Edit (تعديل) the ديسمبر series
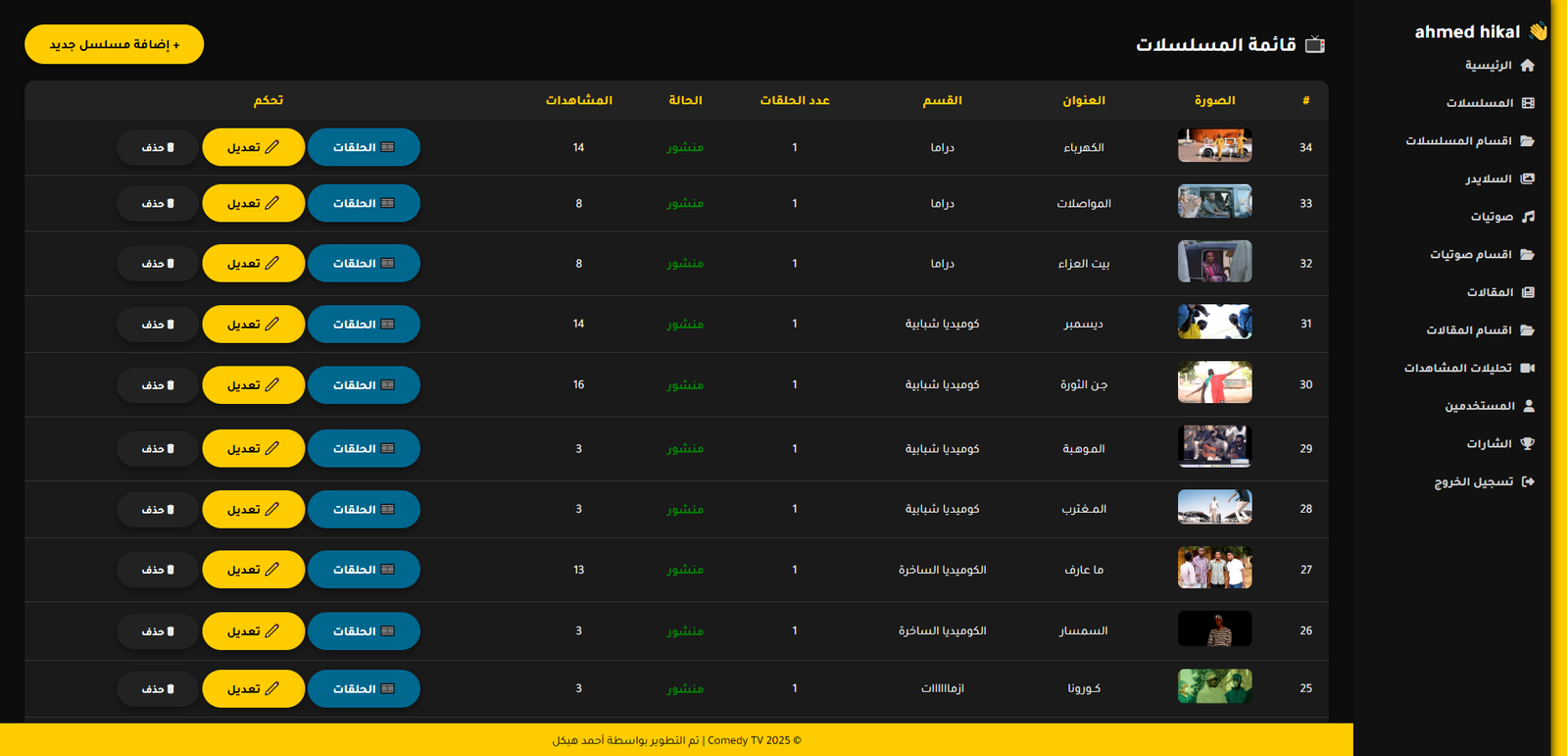This screenshot has height=756, width=1568. 253,325
